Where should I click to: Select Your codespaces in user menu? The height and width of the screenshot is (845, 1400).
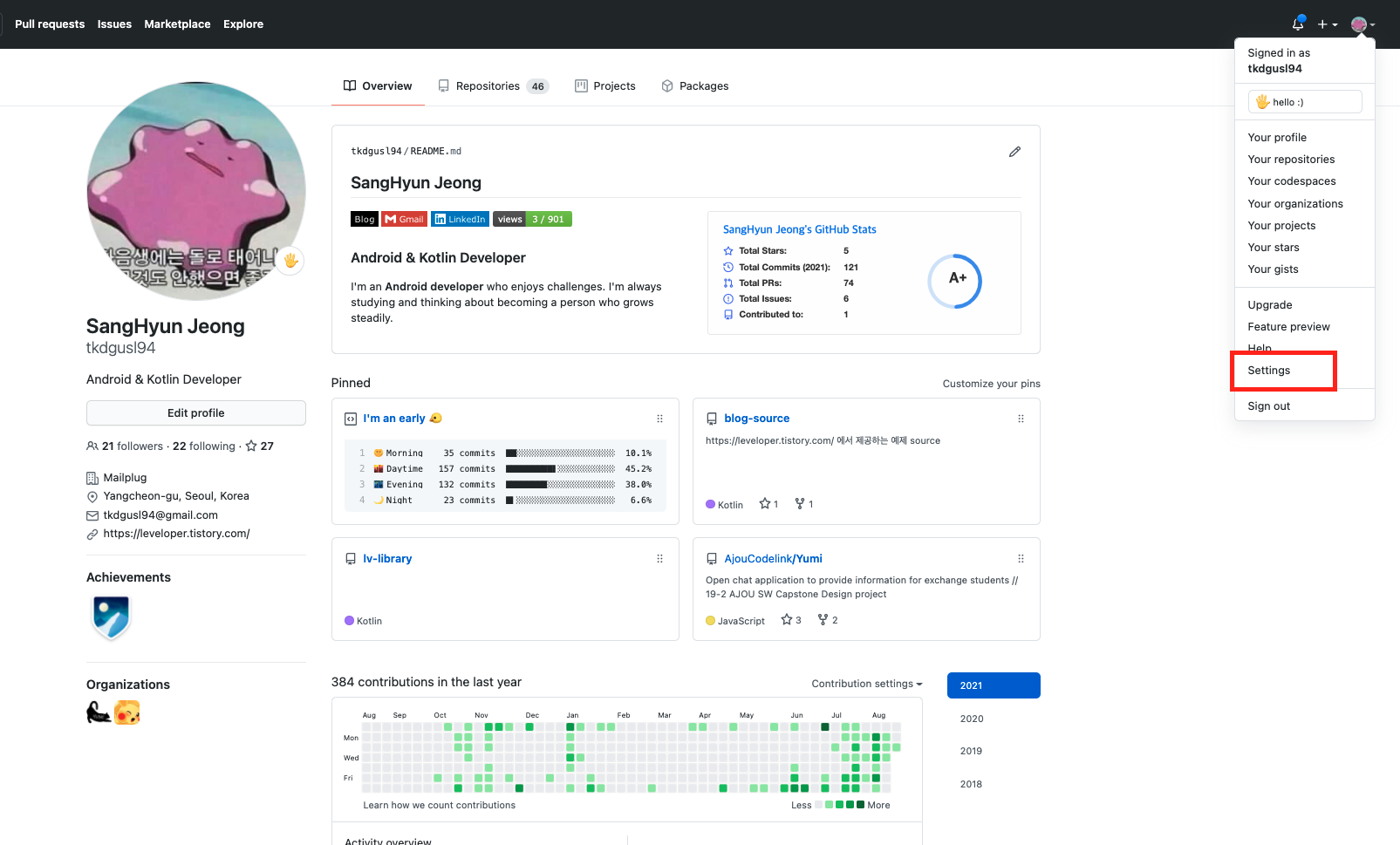click(x=1305, y=181)
